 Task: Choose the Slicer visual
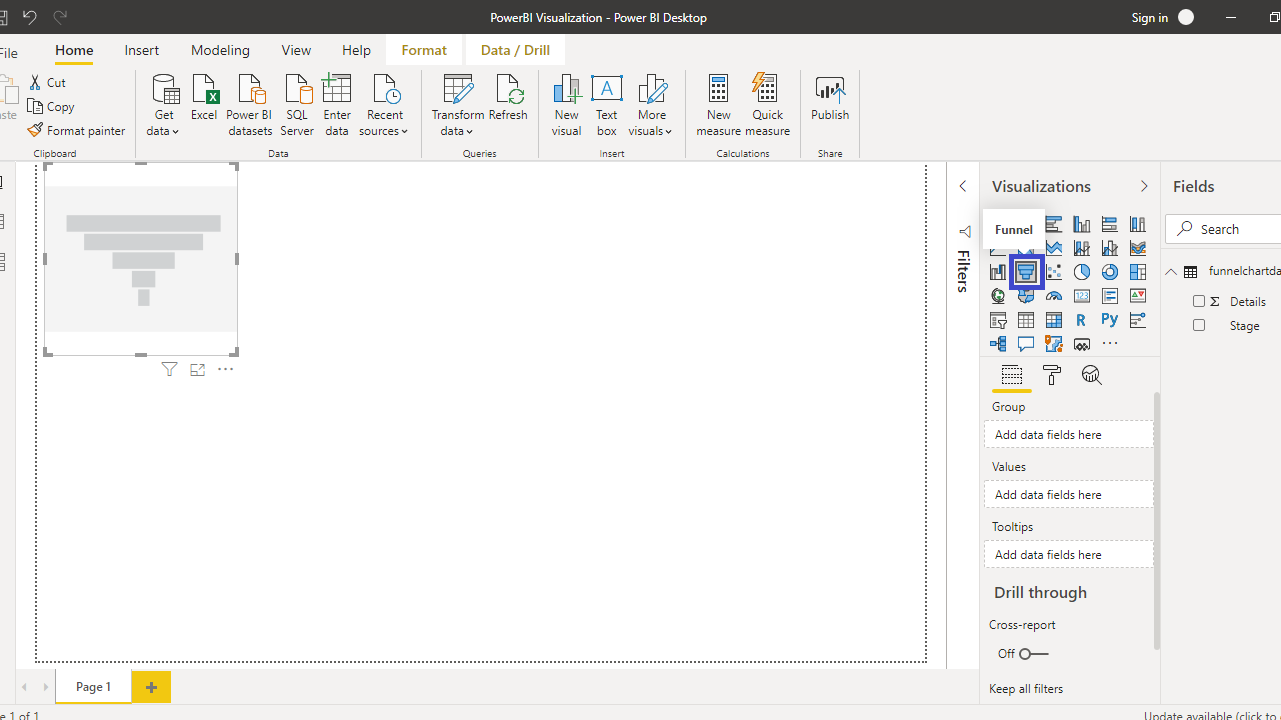[998, 320]
